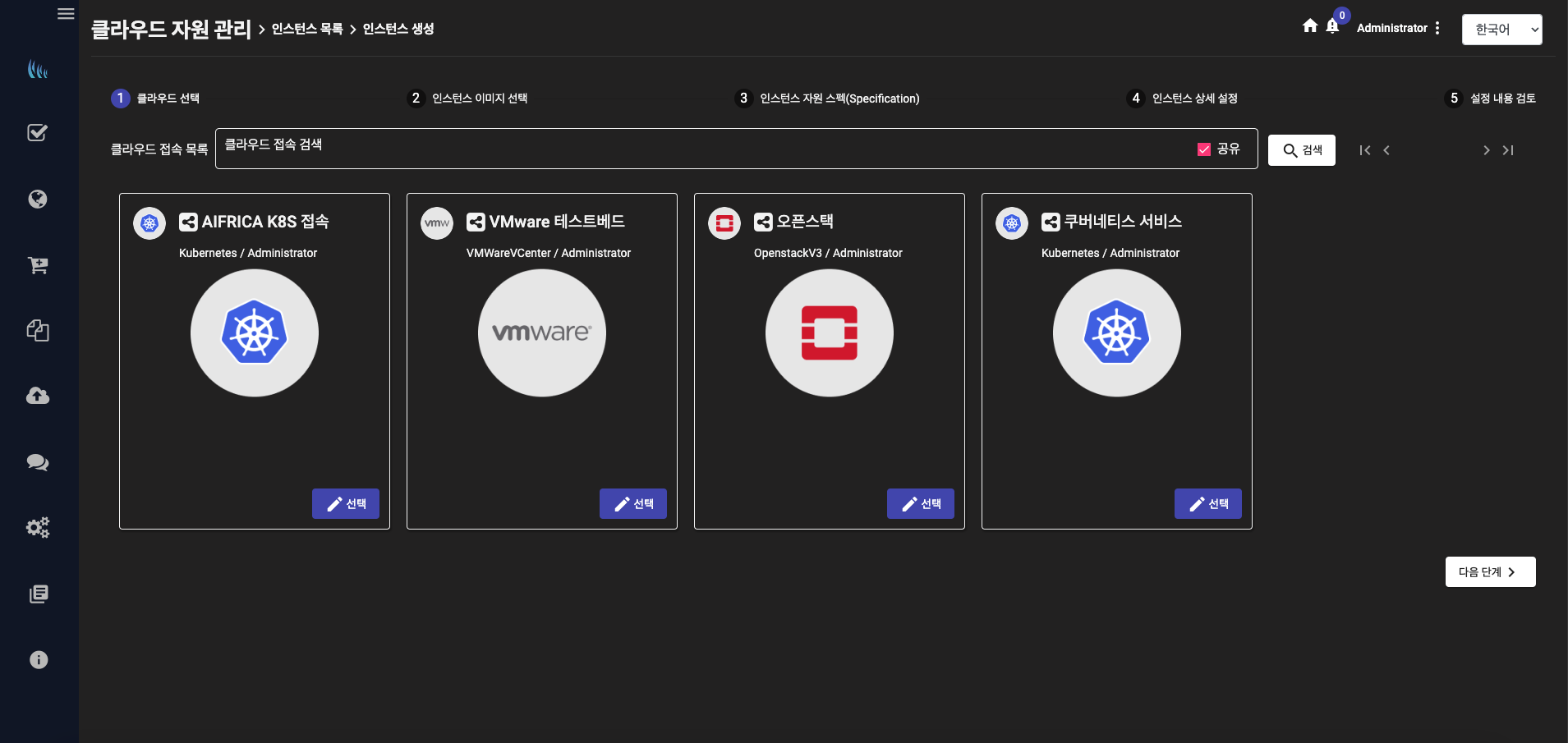
Task: Open the settings gears sidebar icon
Action: [38, 527]
